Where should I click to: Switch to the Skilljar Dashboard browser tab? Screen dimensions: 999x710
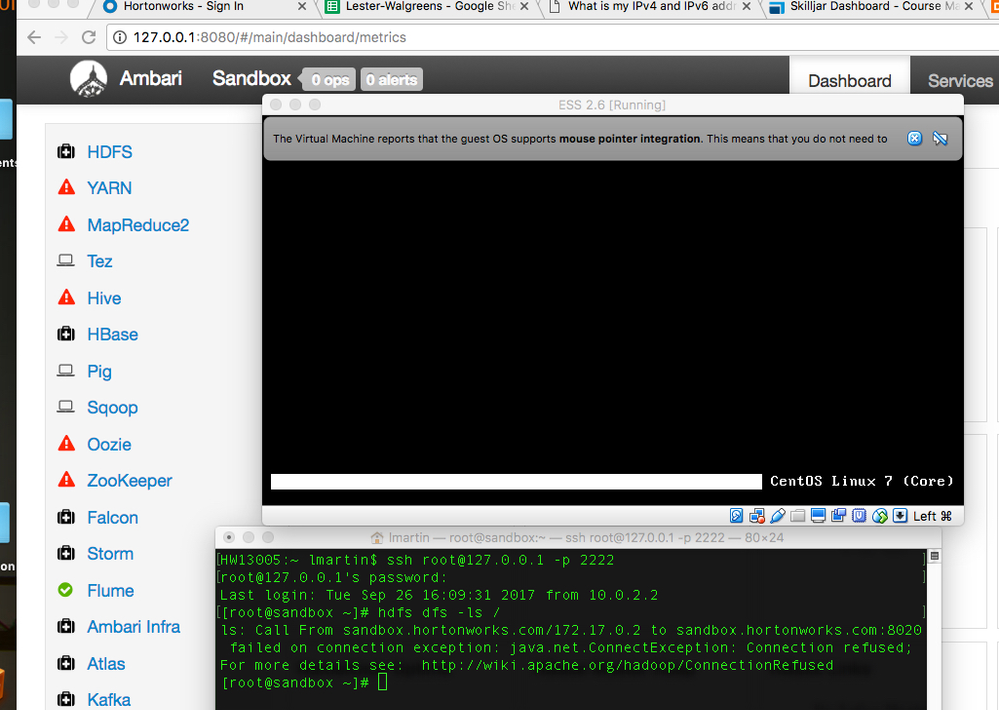(x=873, y=6)
